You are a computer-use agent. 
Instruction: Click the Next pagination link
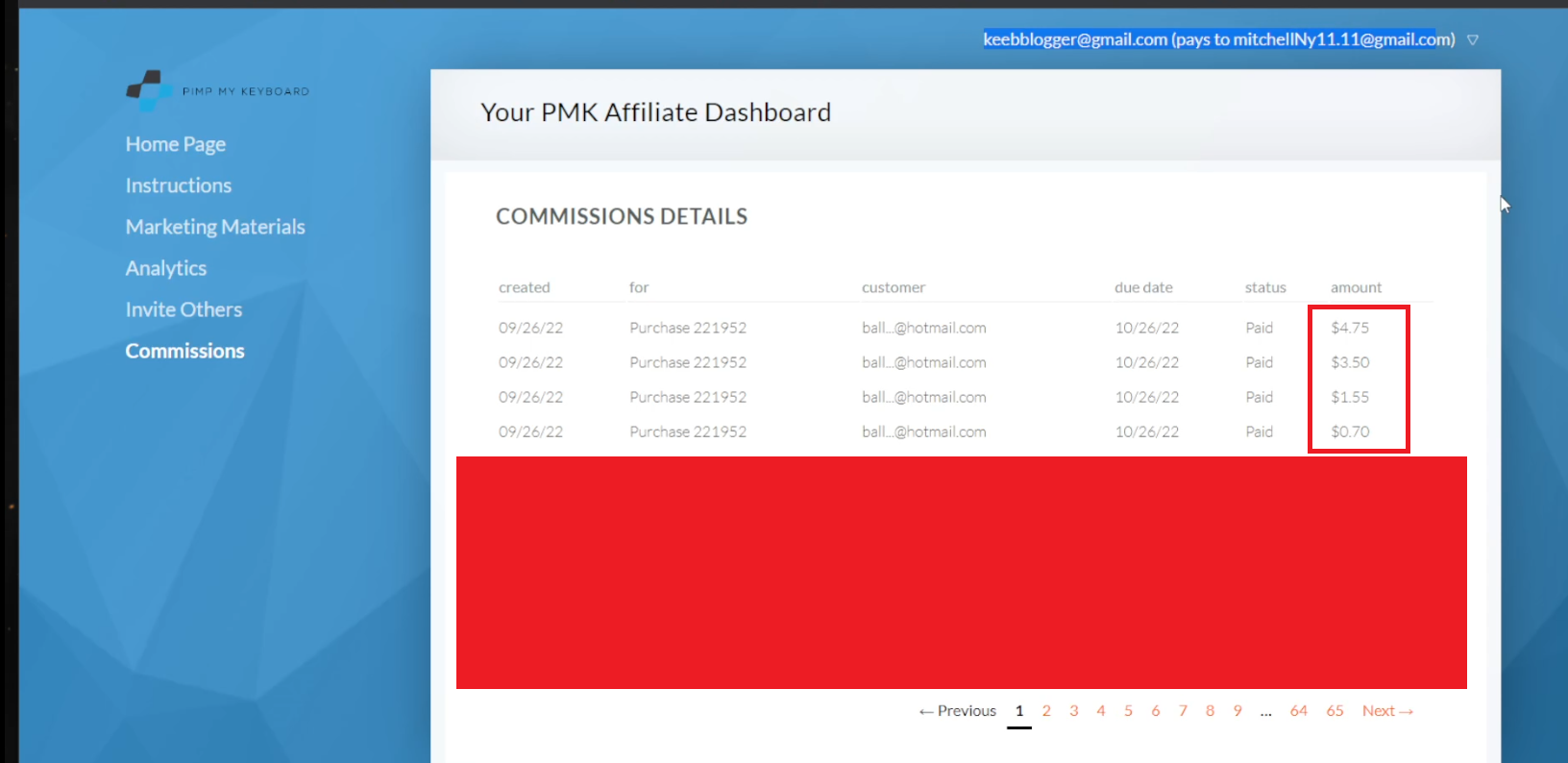click(1387, 711)
